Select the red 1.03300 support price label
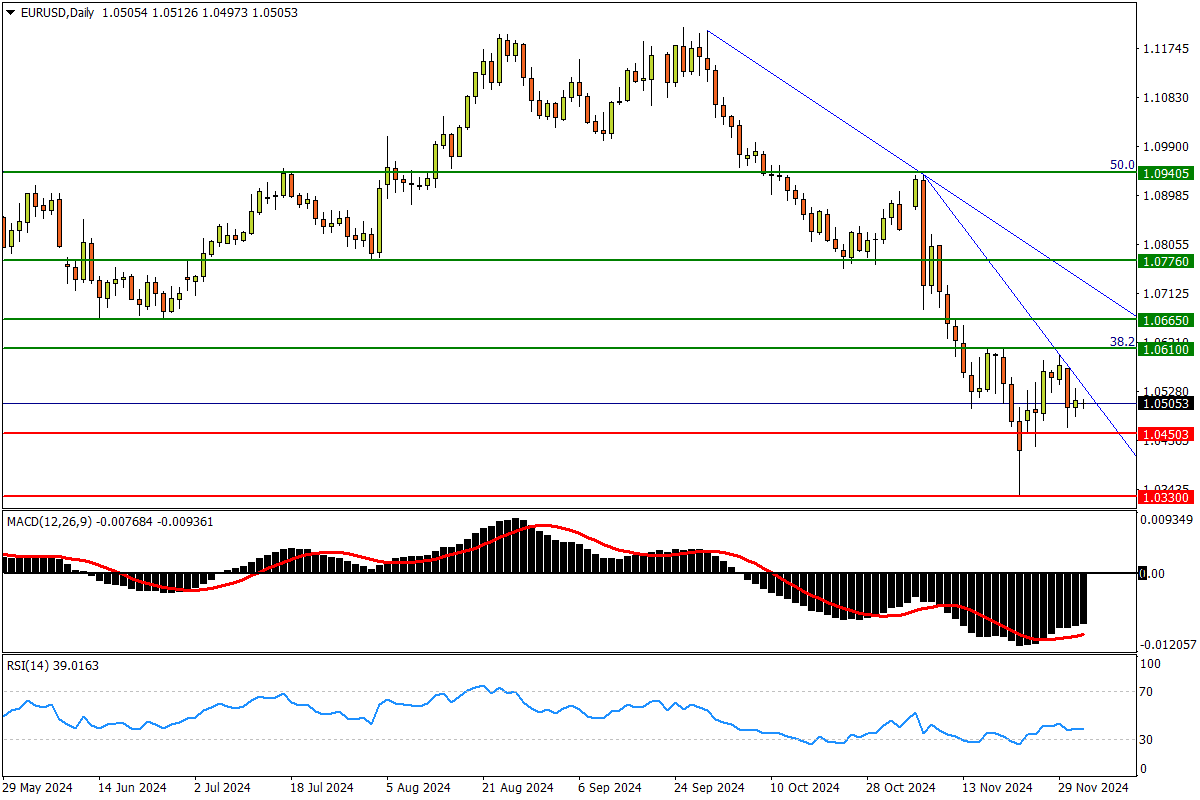 (1164, 496)
